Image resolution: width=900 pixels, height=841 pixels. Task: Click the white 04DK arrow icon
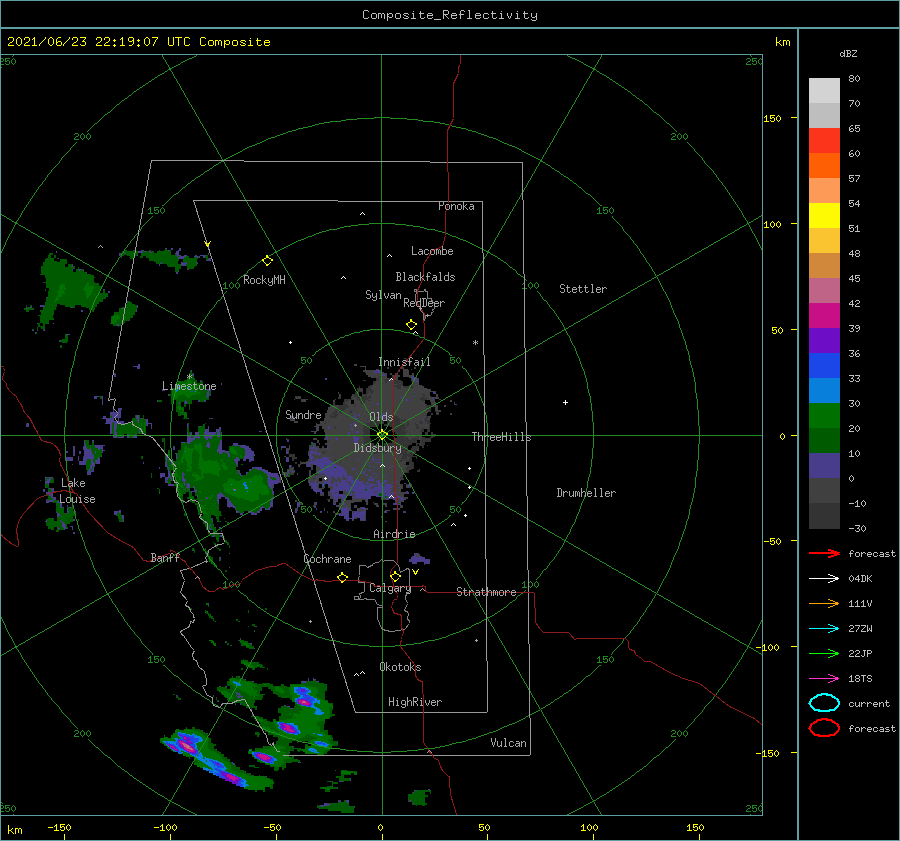824,579
